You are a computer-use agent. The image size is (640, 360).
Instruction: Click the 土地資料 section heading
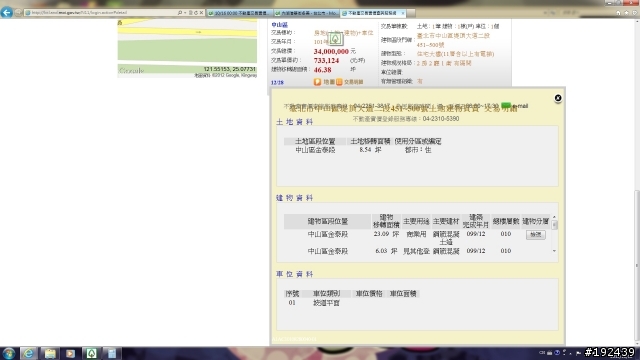pos(295,122)
